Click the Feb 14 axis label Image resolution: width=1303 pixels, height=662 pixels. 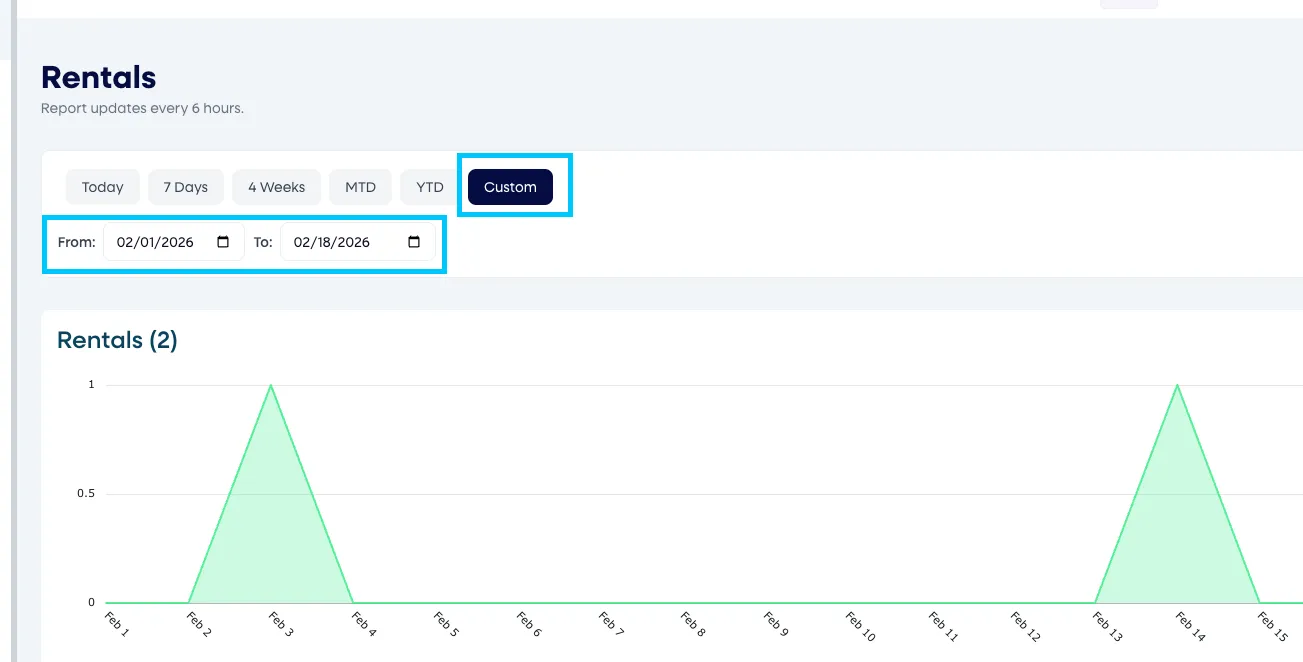click(x=1190, y=626)
